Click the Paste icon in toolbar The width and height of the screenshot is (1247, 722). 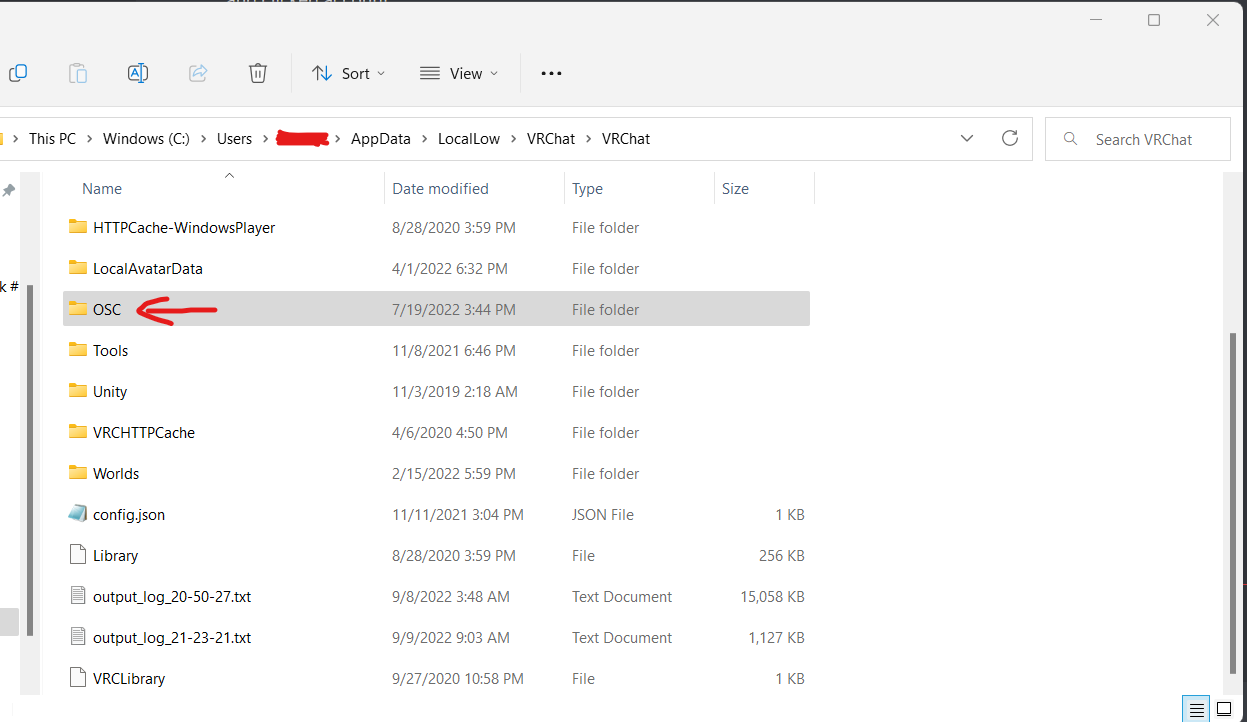click(x=78, y=73)
